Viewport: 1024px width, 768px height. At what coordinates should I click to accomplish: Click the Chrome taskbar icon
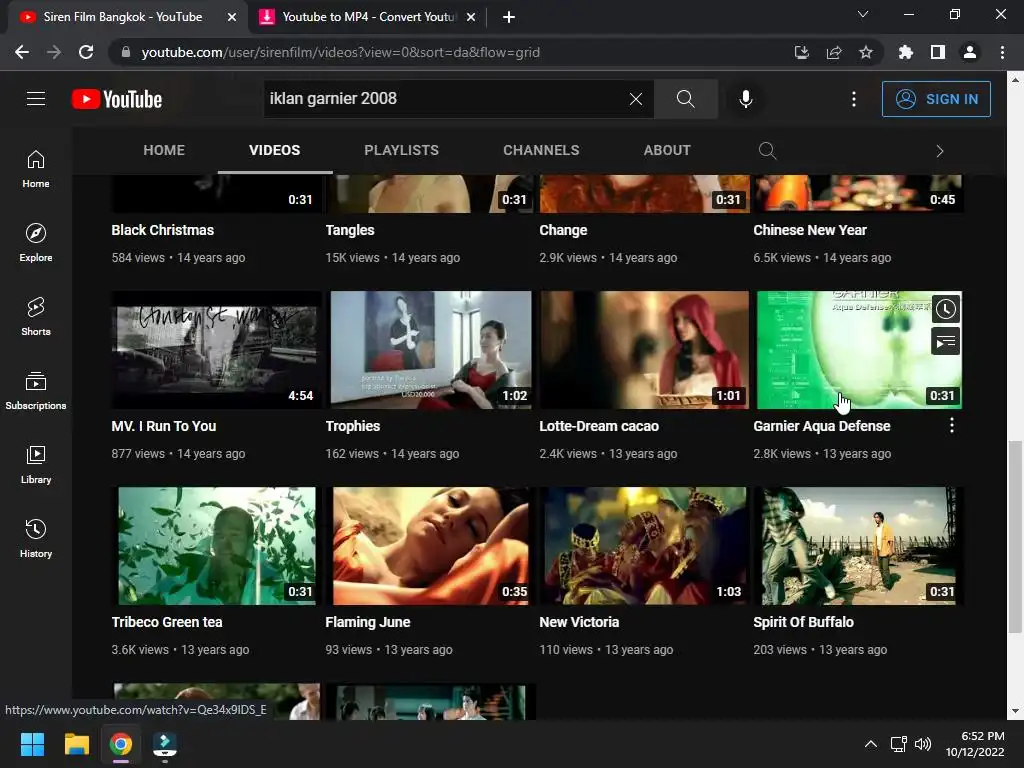pyautogui.click(x=120, y=744)
